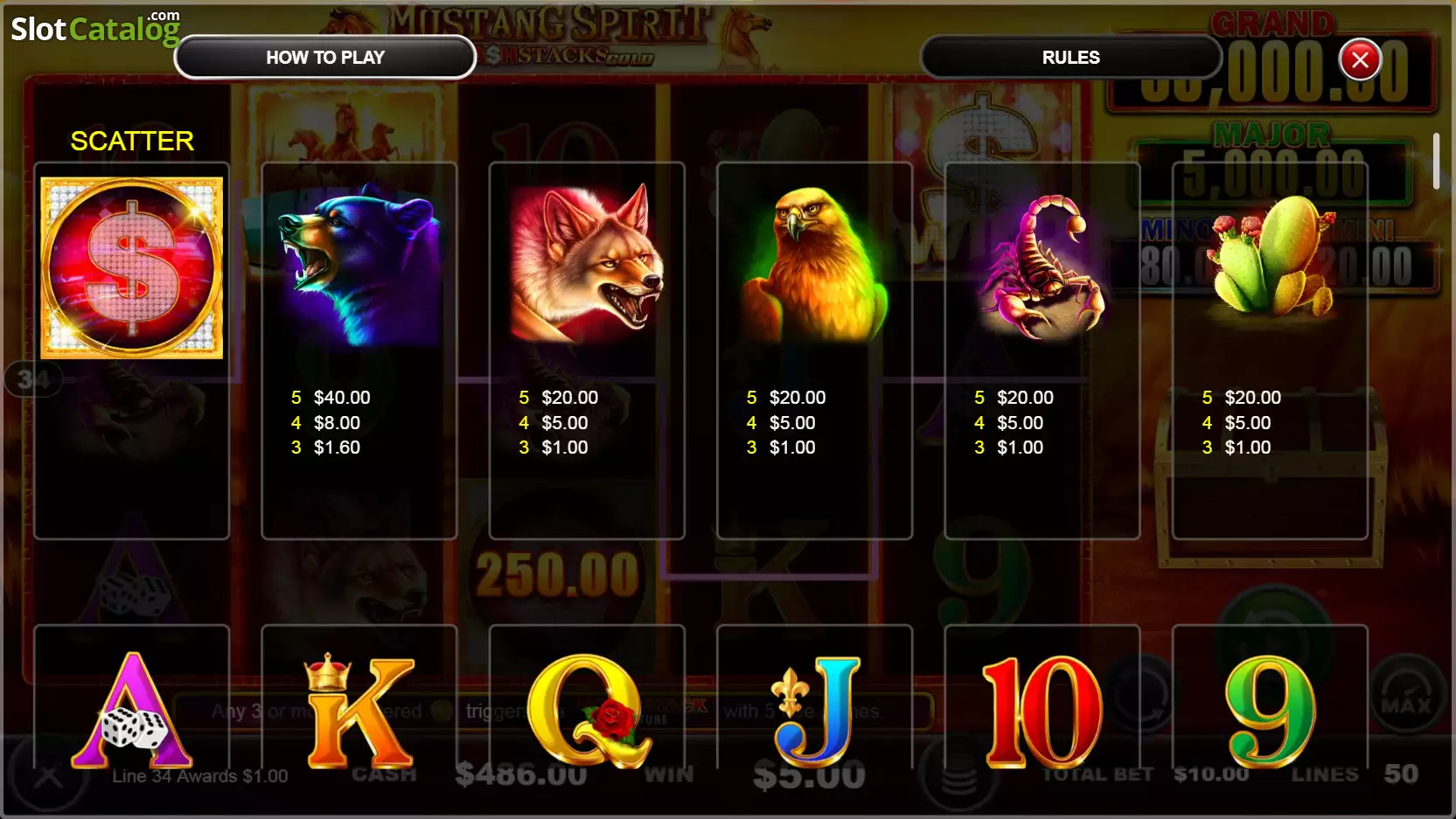The width and height of the screenshot is (1456, 819).
Task: Select the red 10 card symbol
Action: 1041,711
